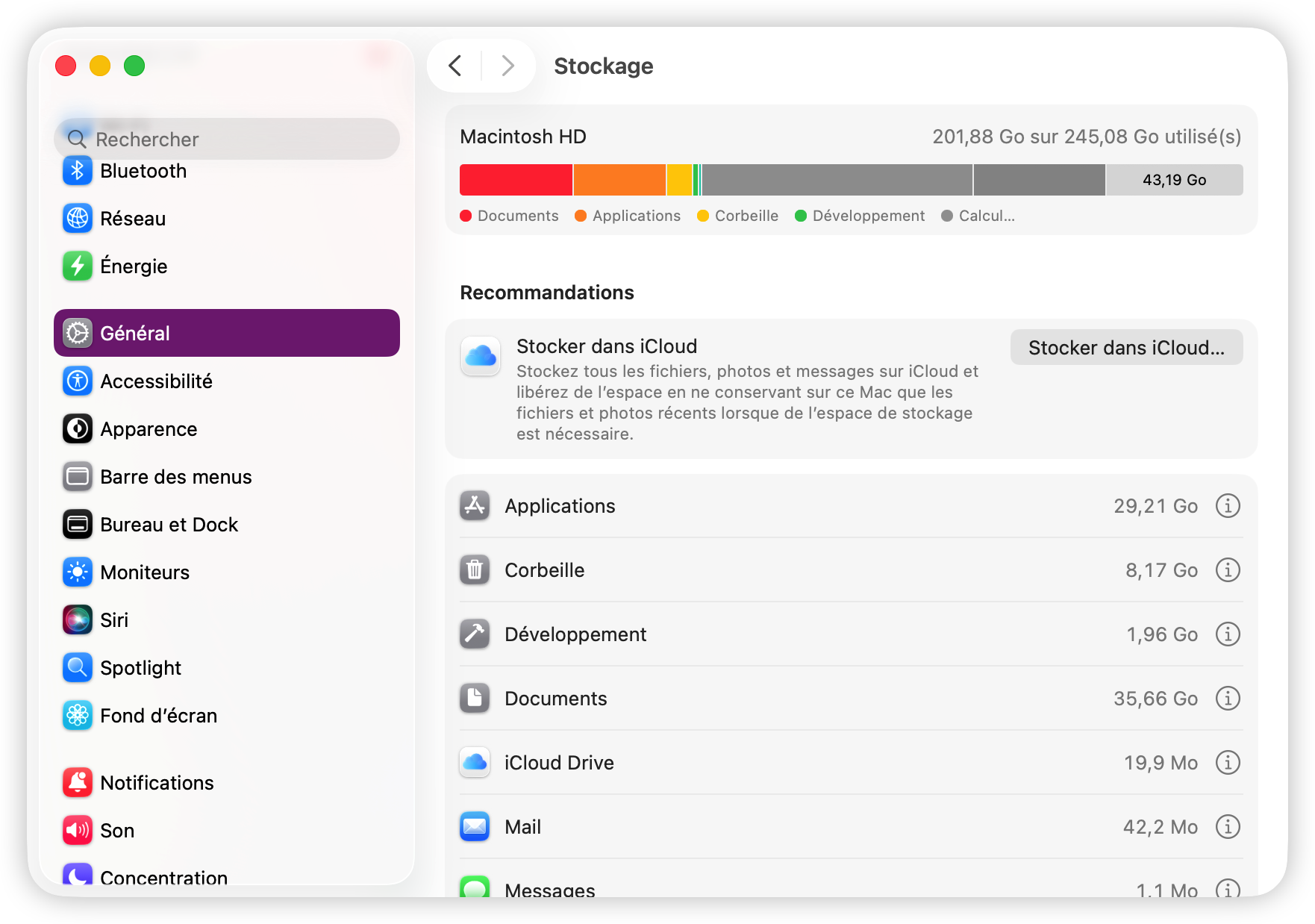1315x924 pixels.
Task: Open Bluetooth settings icon in sidebar
Action: [x=78, y=171]
